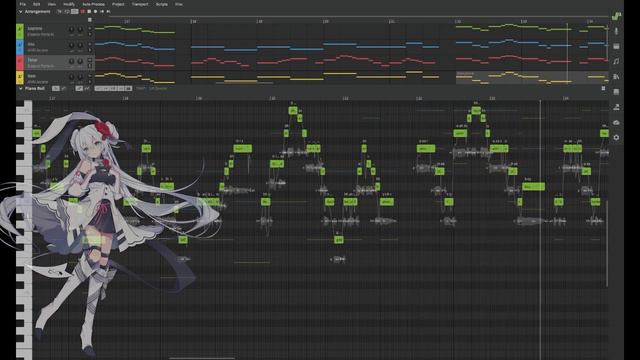Click the horizontal scrollbar at bottom
This screenshot has height=360, width=640.
click(202, 358)
